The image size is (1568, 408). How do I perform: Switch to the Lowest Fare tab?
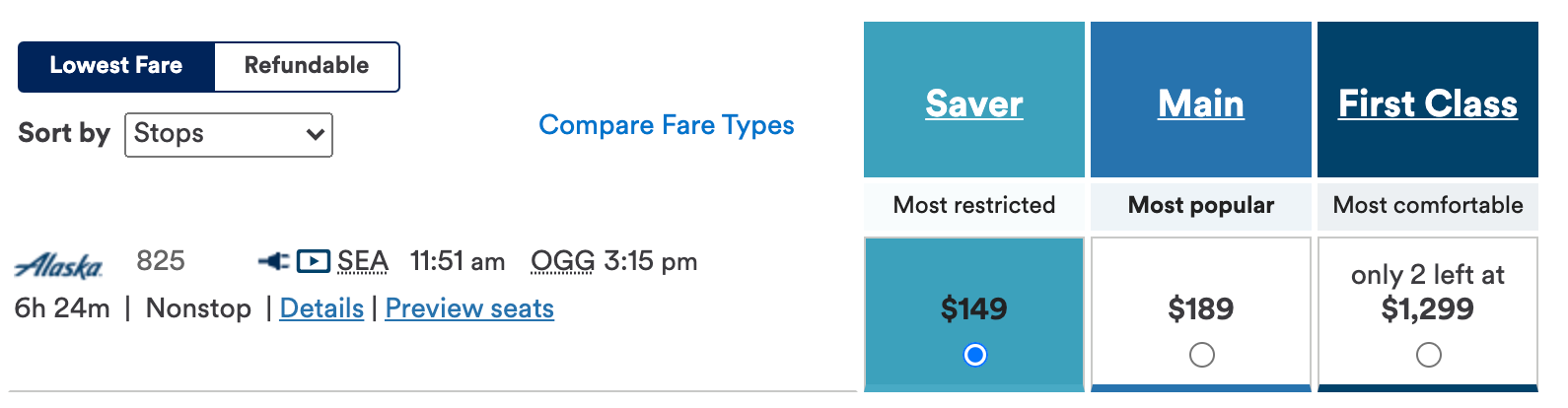(116, 66)
